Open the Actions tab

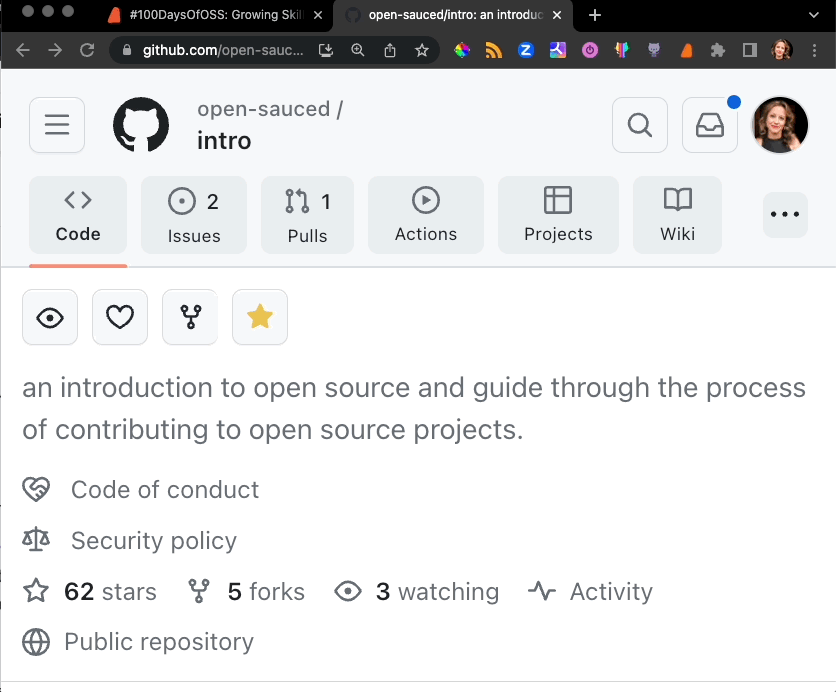coord(425,215)
